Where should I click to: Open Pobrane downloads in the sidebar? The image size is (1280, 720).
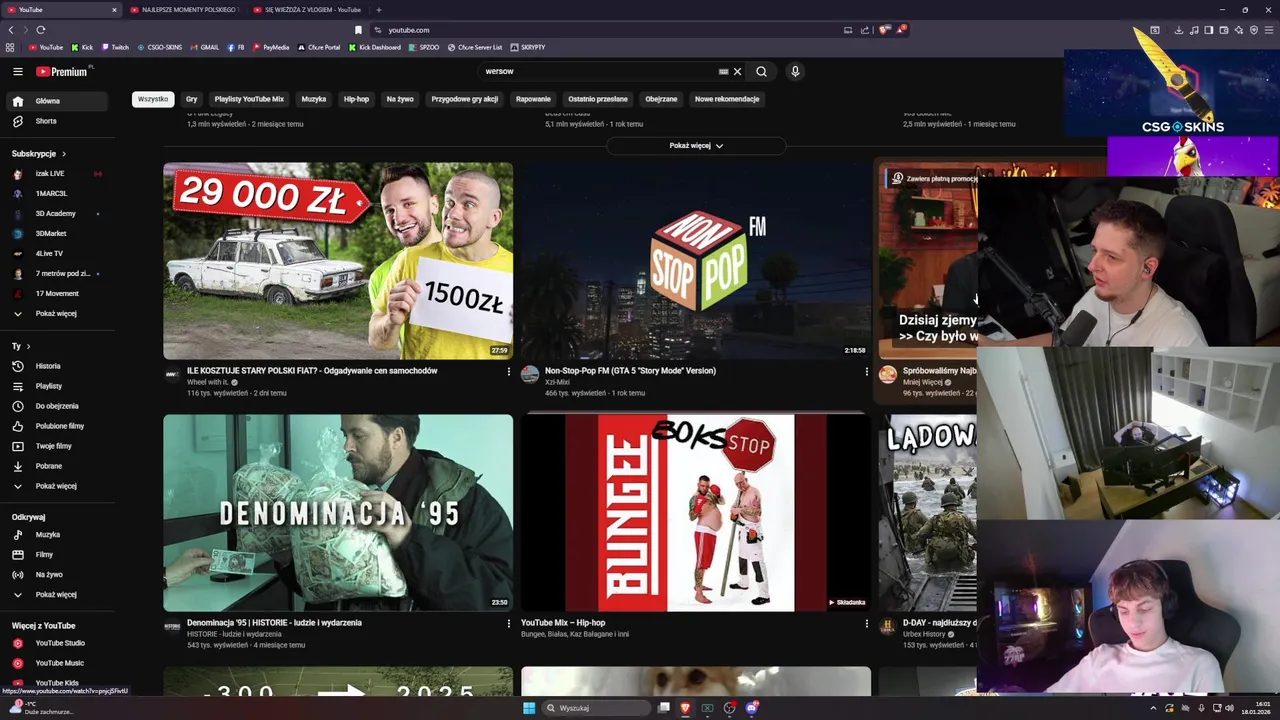pyautogui.click(x=58, y=466)
